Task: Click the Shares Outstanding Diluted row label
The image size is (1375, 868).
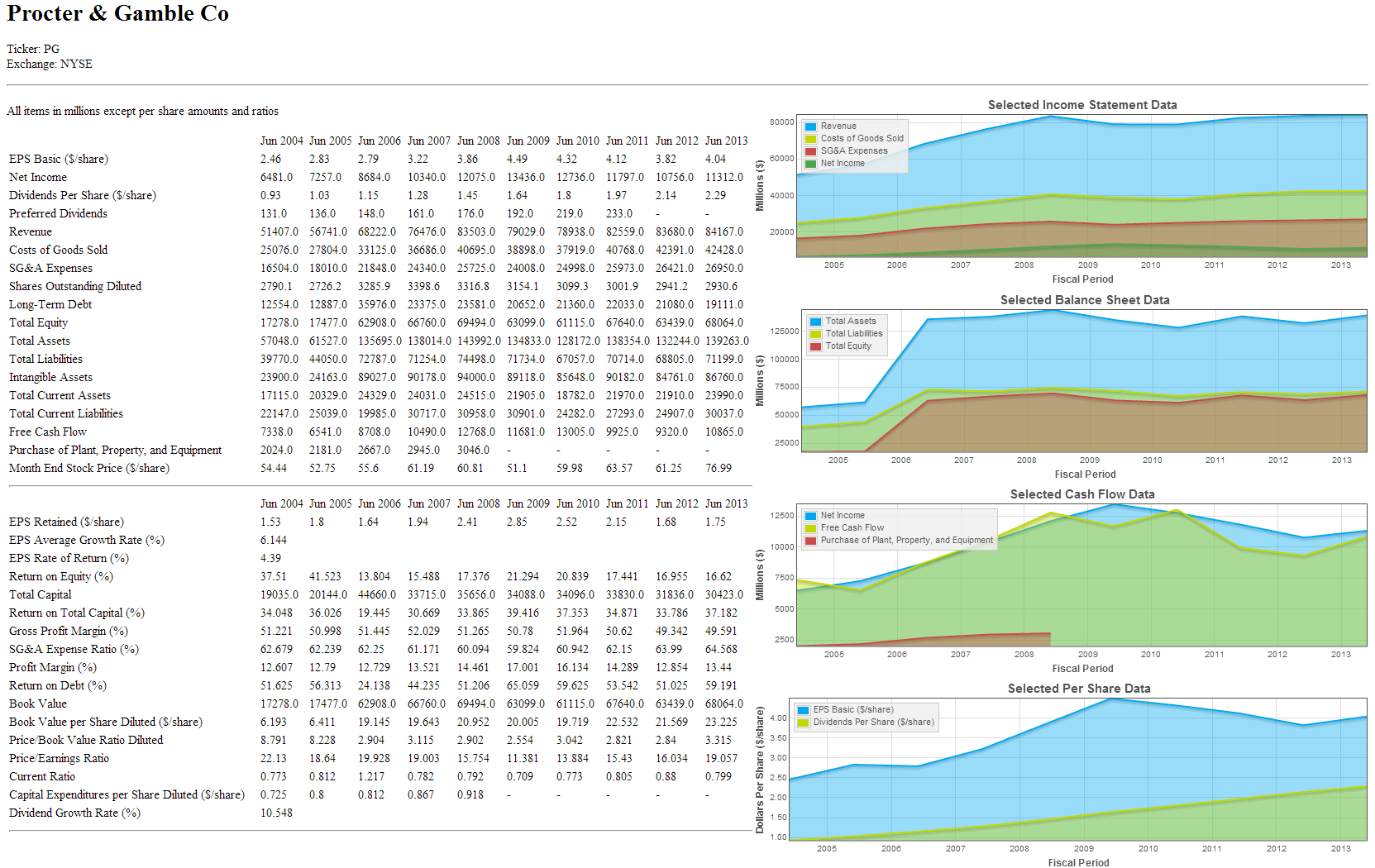Action: click(x=75, y=286)
